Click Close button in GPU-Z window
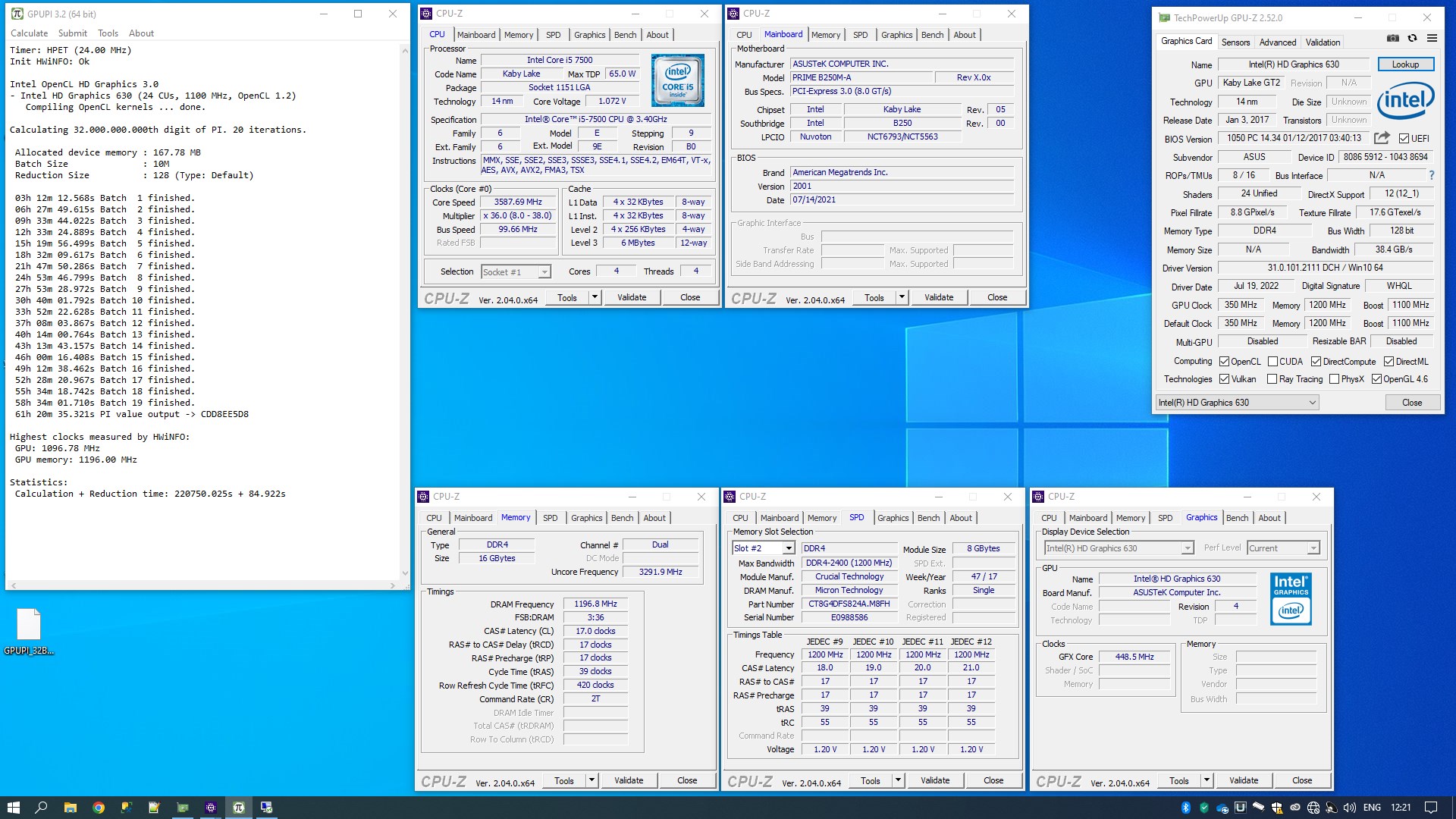This screenshot has height=819, width=1456. click(x=1412, y=403)
